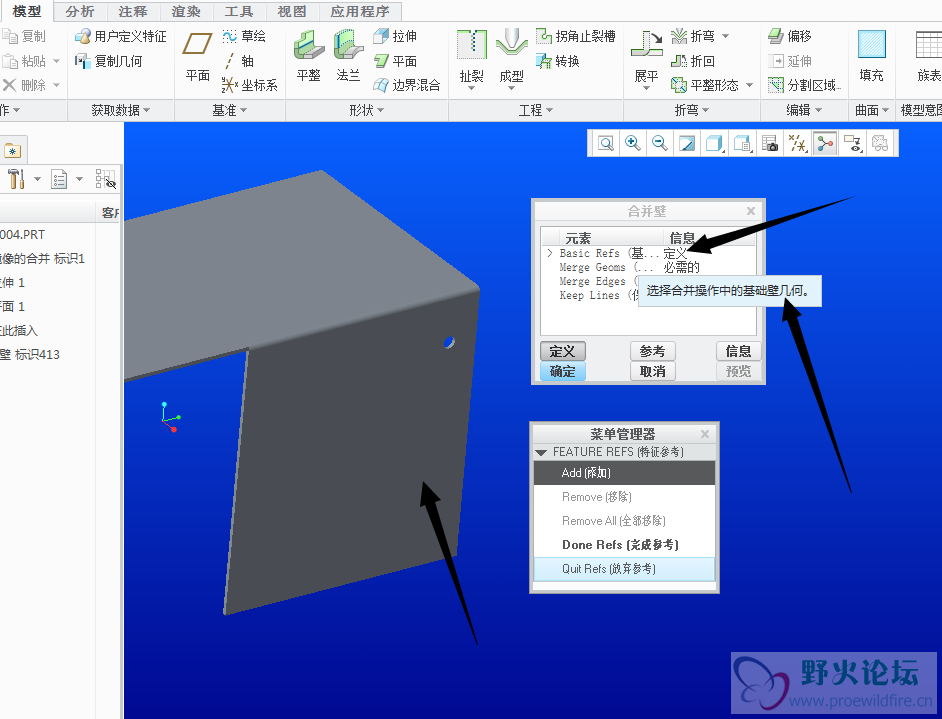
Task: Click the 偏移 offset tool
Action: coord(789,37)
